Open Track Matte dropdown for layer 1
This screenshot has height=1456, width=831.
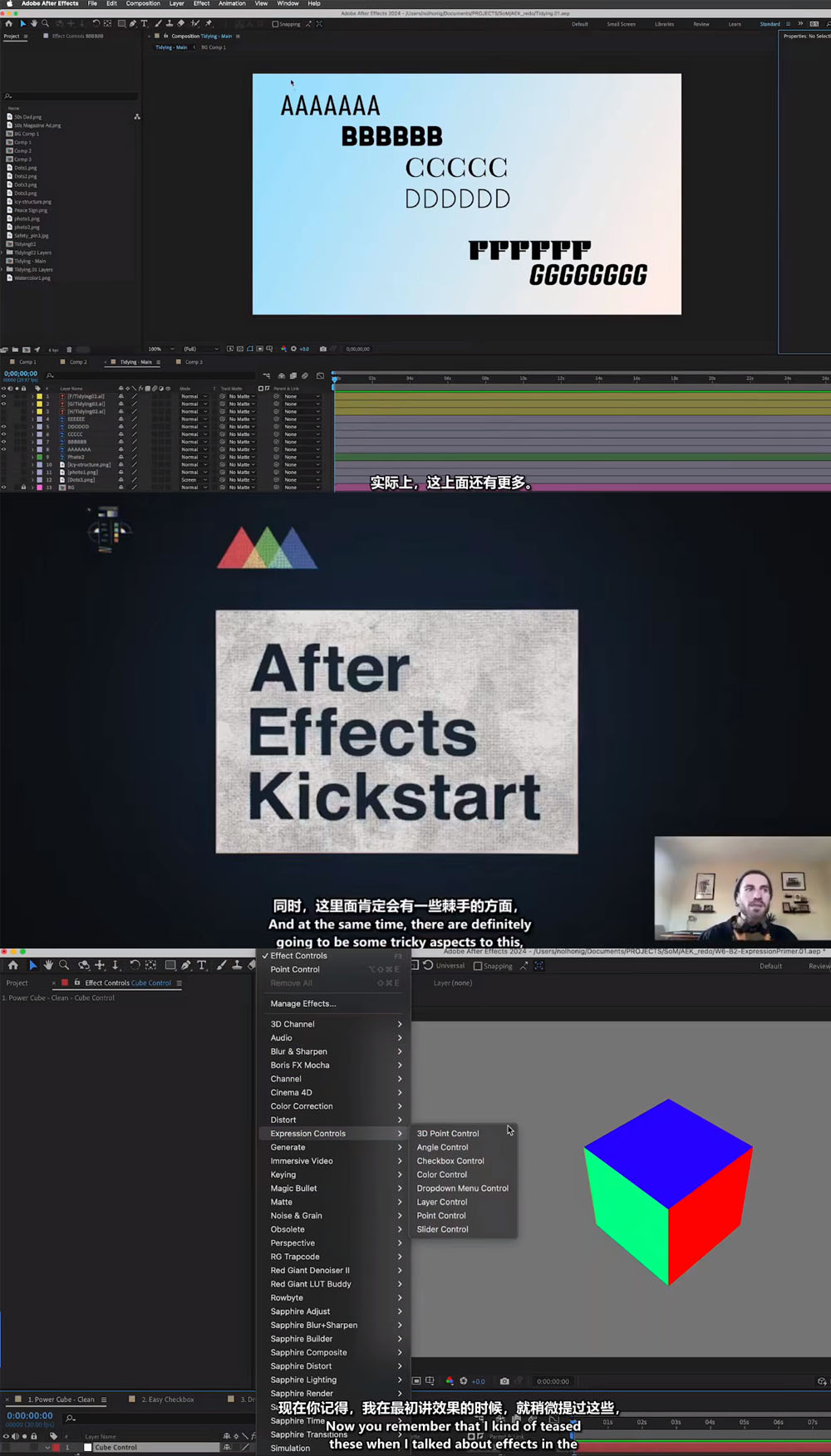242,396
